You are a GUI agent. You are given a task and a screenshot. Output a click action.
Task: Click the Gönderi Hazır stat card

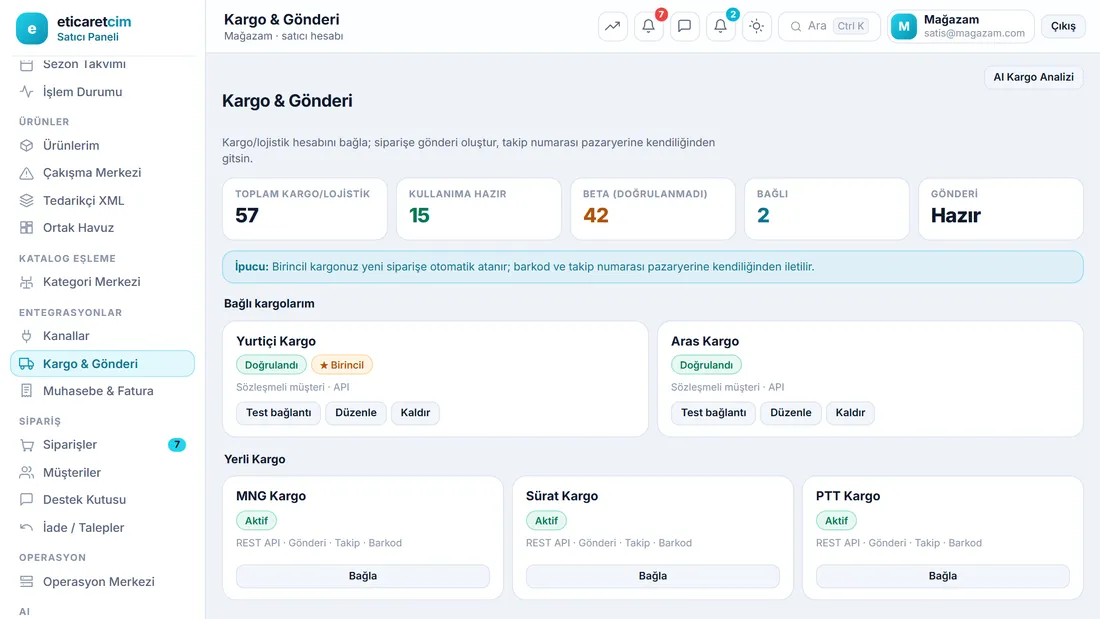1000,208
